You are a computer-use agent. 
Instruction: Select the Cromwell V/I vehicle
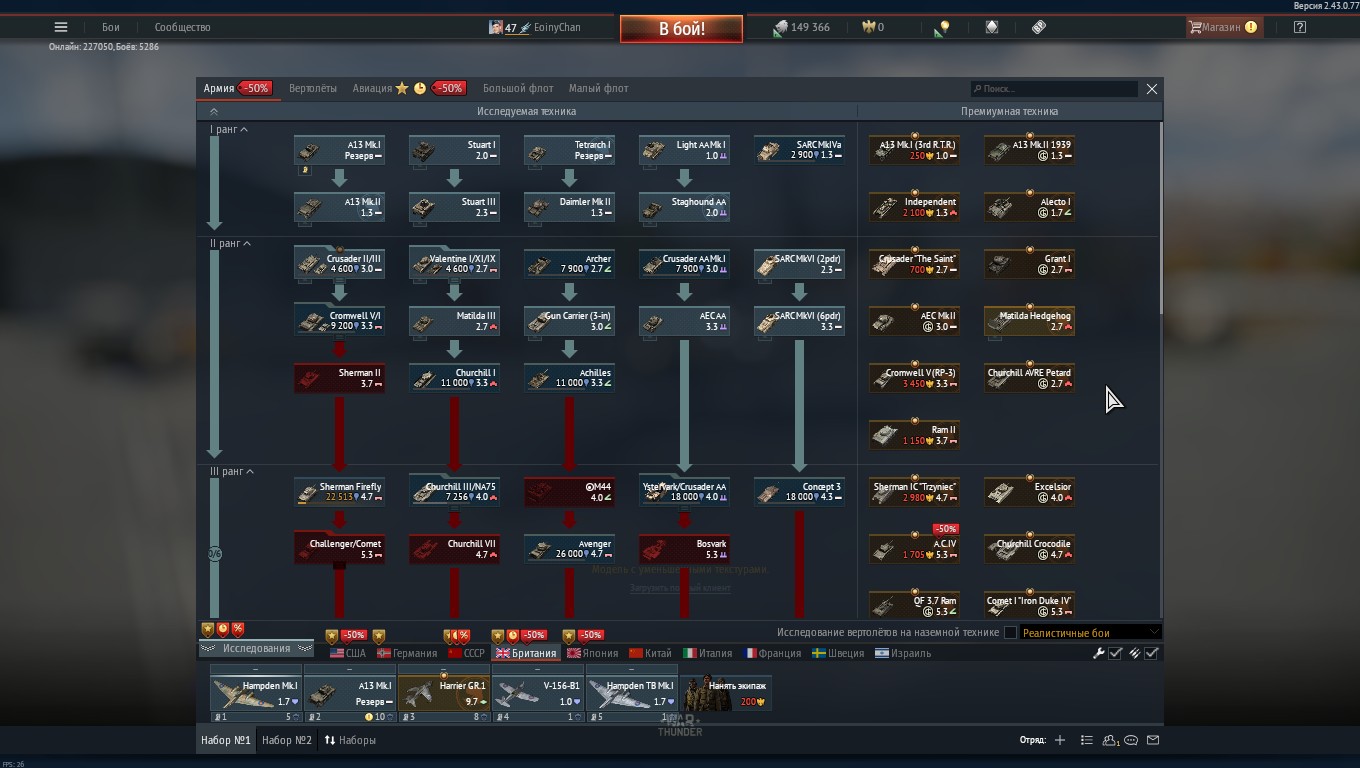coord(339,320)
